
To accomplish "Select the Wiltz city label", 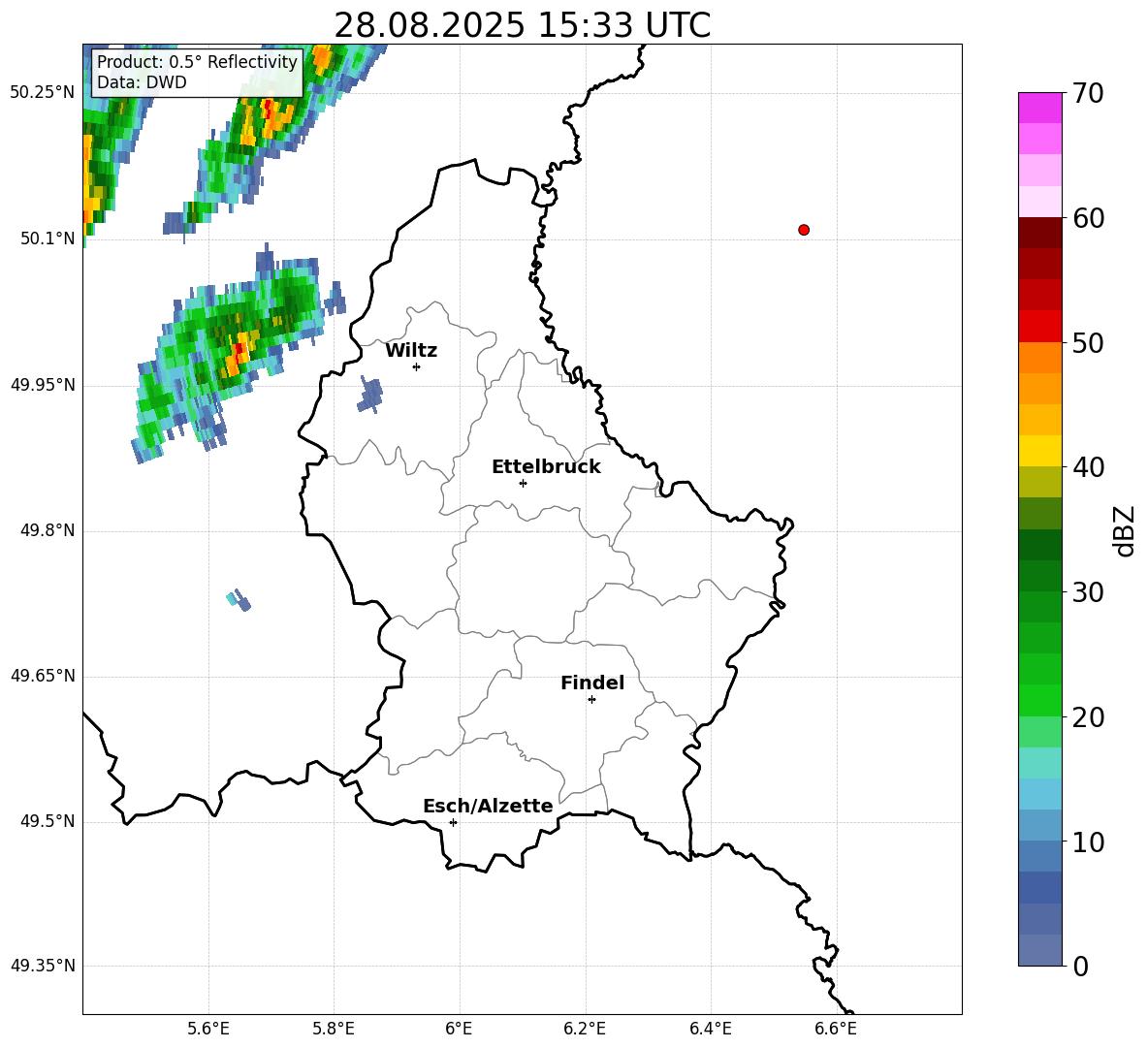I will click(x=411, y=351).
